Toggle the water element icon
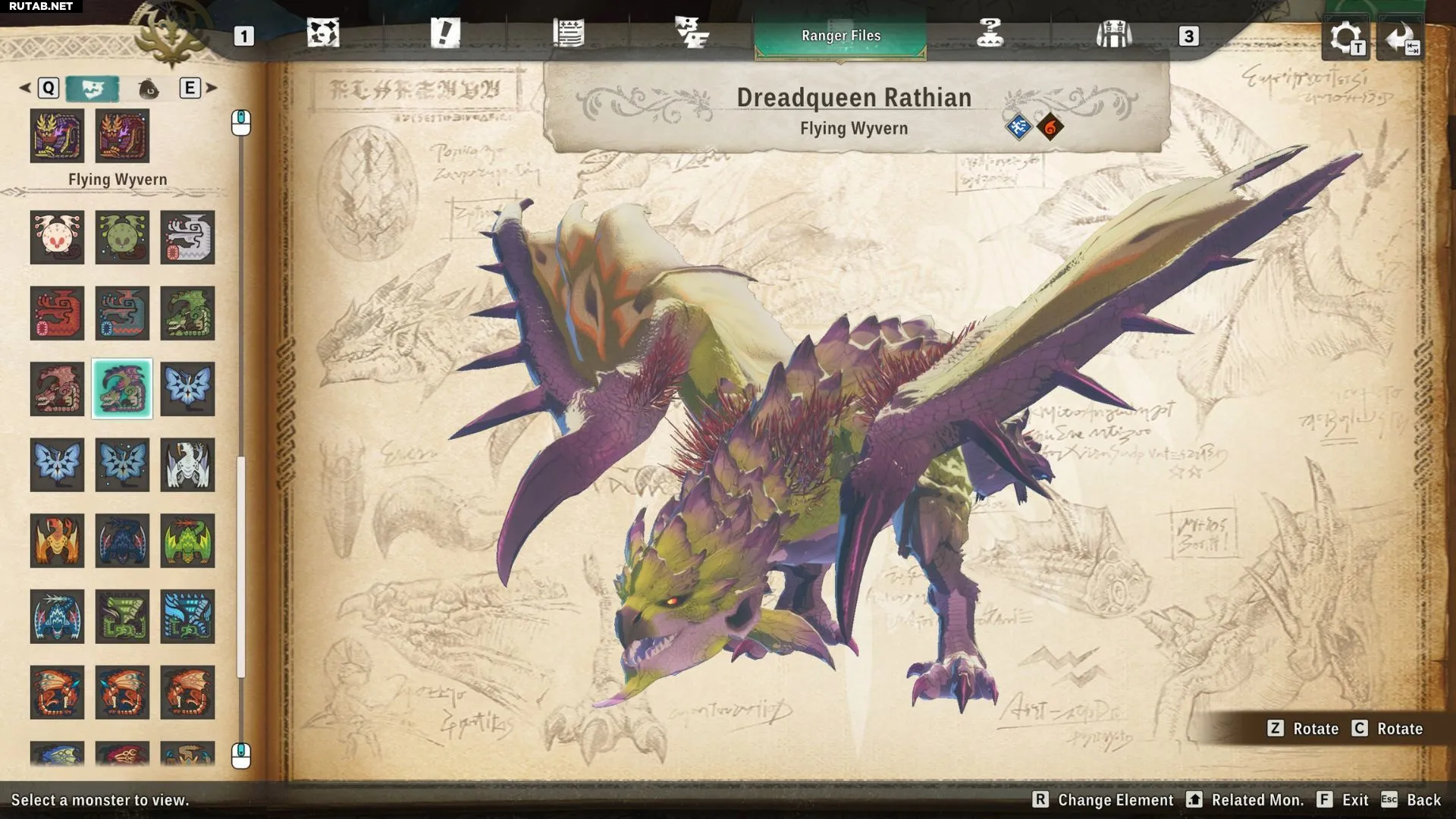The width and height of the screenshot is (1456, 819). 1018,127
